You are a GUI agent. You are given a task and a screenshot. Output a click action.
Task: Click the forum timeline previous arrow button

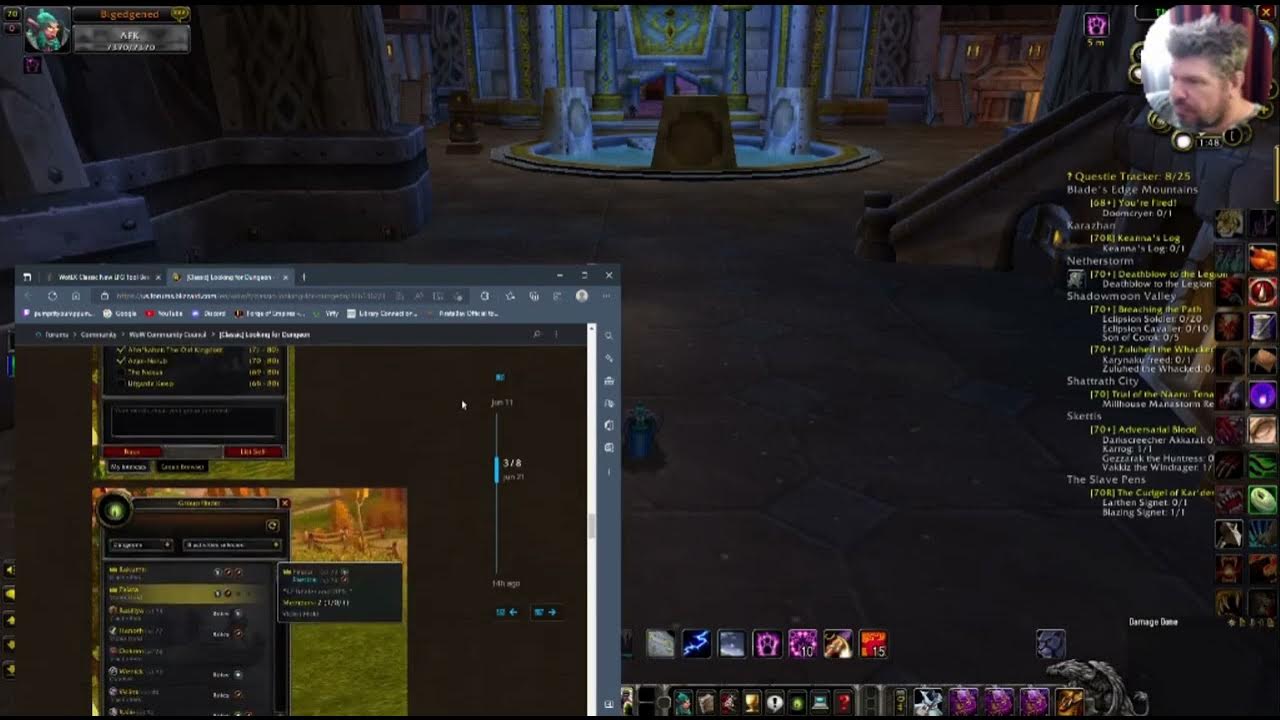(507, 612)
